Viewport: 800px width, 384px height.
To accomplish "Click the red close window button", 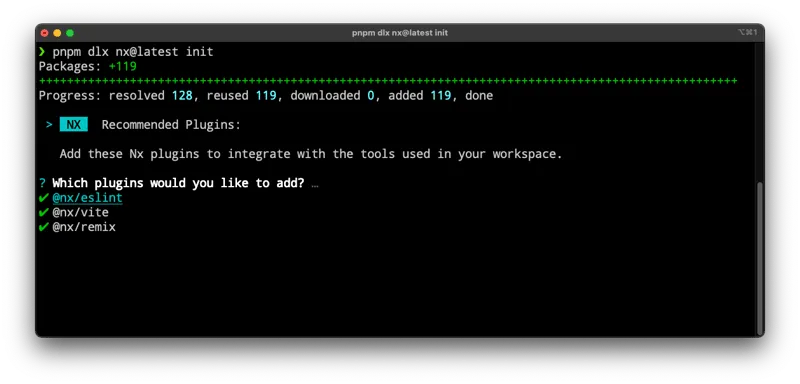I will (x=44, y=33).
